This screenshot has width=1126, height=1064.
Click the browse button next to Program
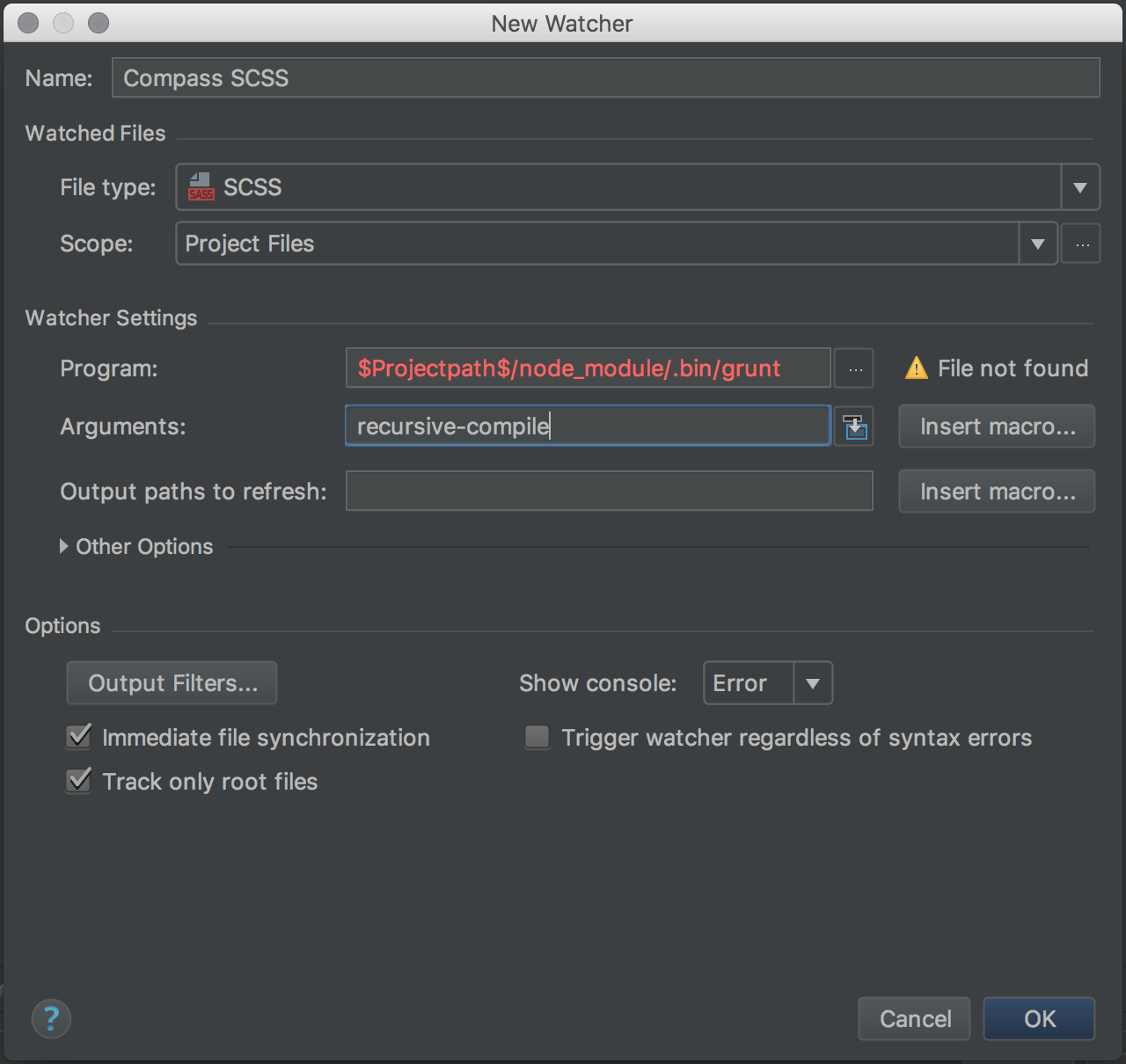(x=854, y=369)
